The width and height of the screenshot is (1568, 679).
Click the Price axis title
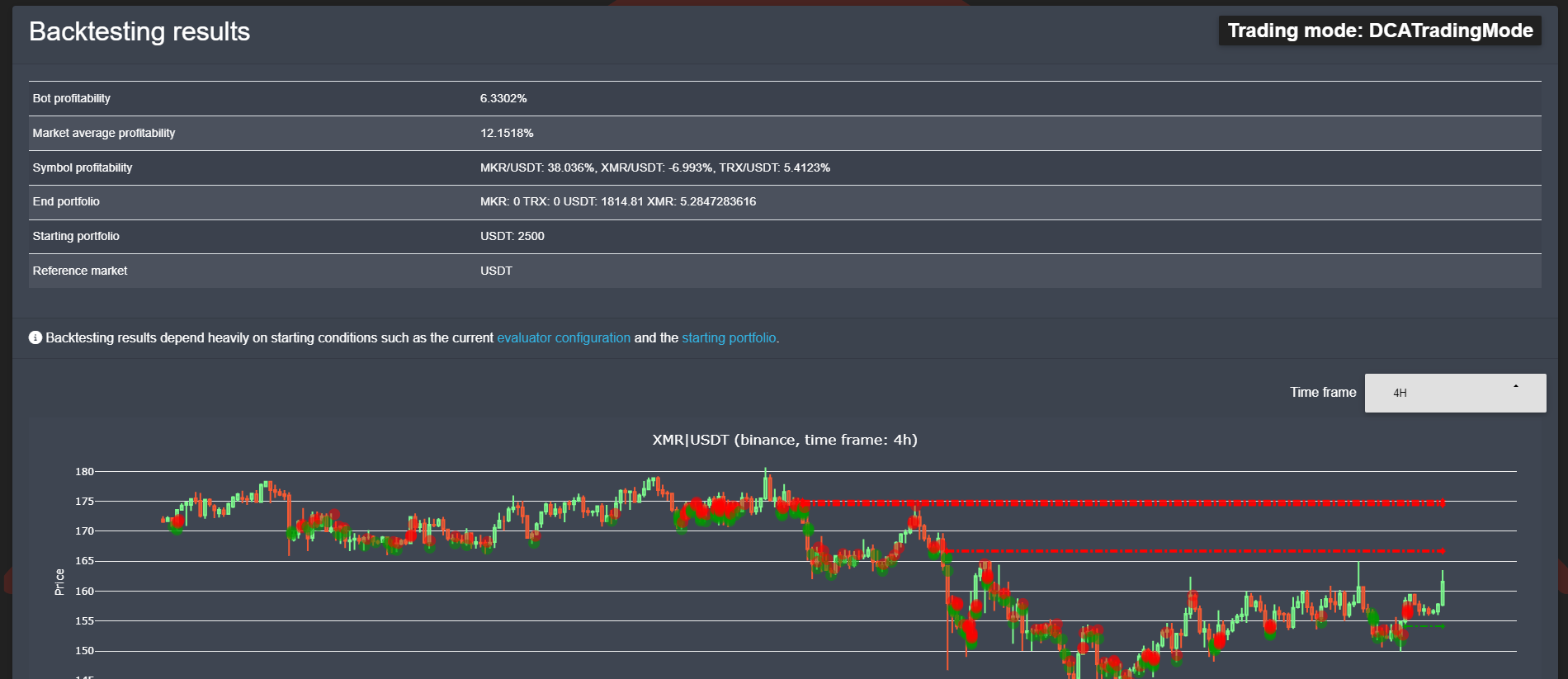coord(59,582)
